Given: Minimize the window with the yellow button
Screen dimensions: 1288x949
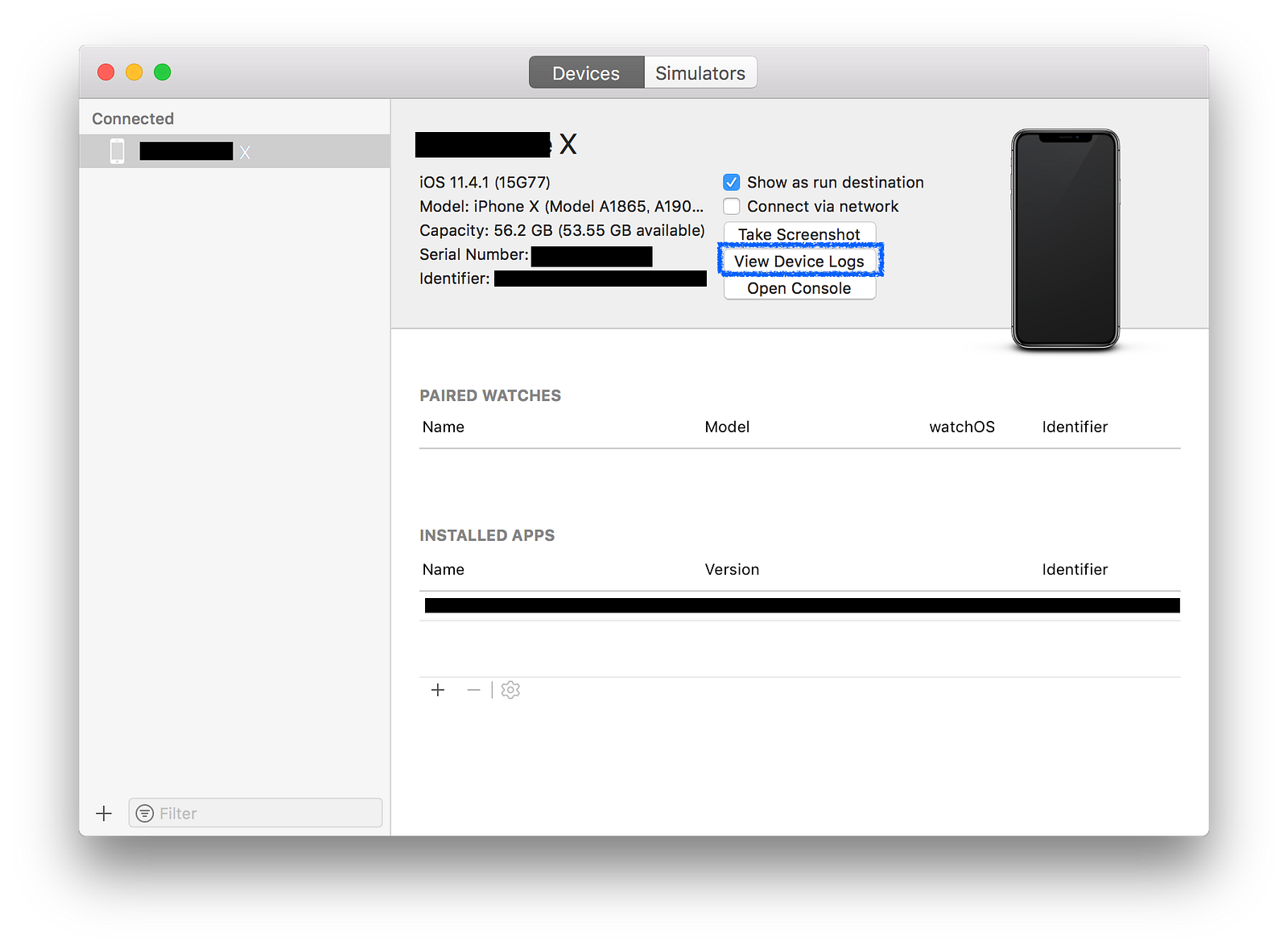Looking at the screenshot, I should coord(134,72).
